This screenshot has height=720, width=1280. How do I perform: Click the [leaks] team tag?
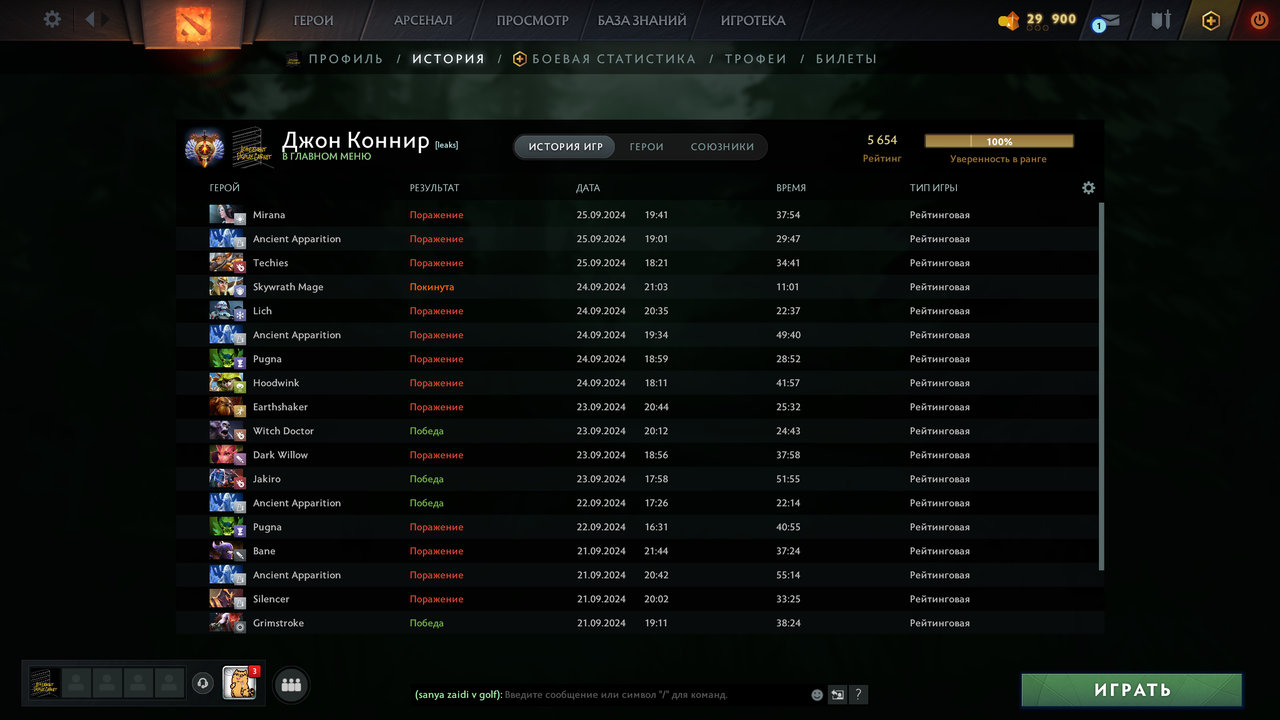(446, 145)
